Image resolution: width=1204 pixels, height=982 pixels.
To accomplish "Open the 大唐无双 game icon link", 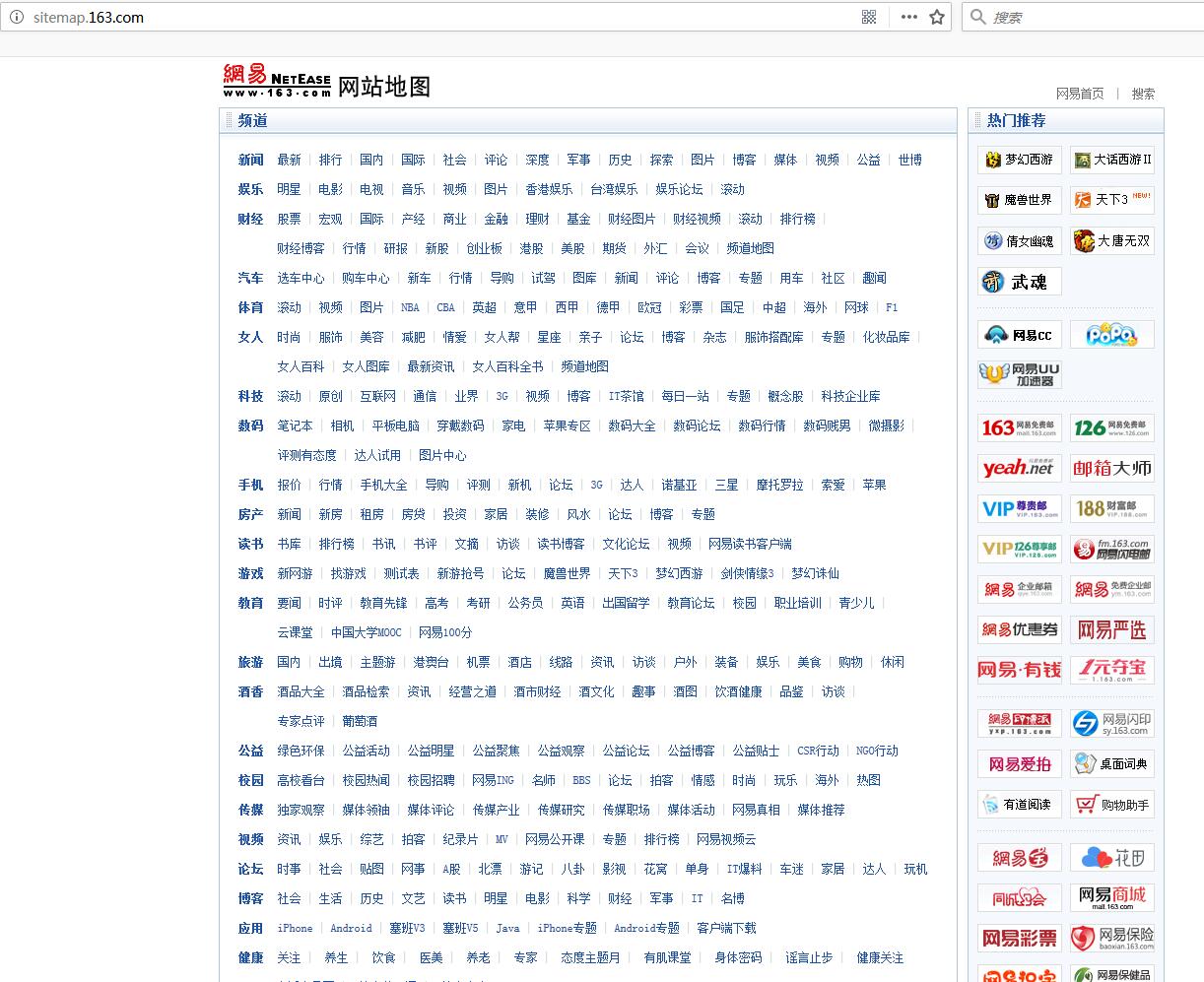I will [1112, 240].
